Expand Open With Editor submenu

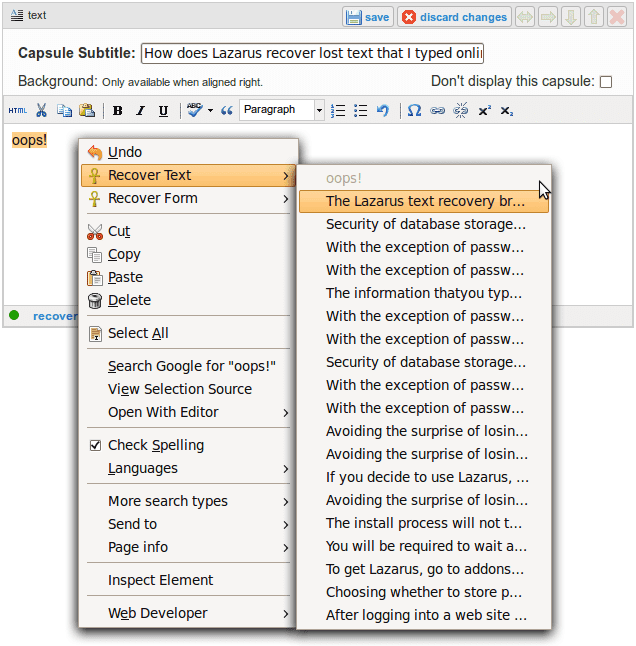tap(189, 412)
